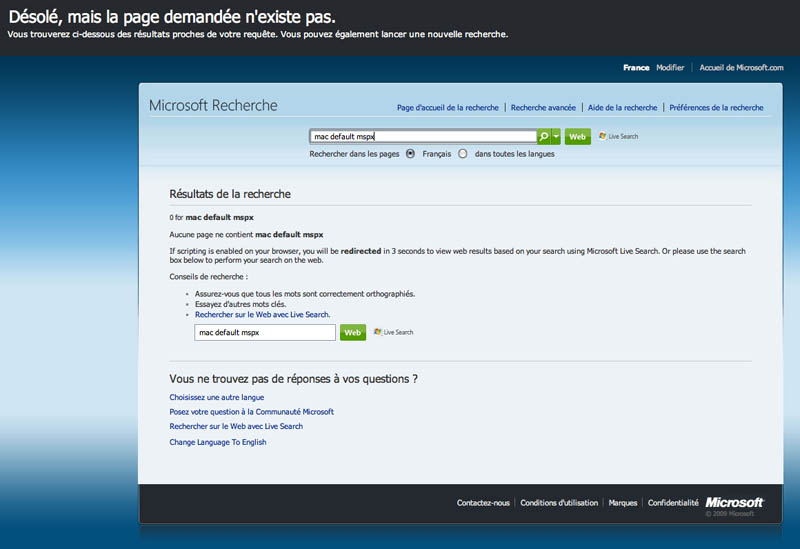
Task: Click 'Essayez d'autres mots clés.' tip
Action: [x=240, y=304]
